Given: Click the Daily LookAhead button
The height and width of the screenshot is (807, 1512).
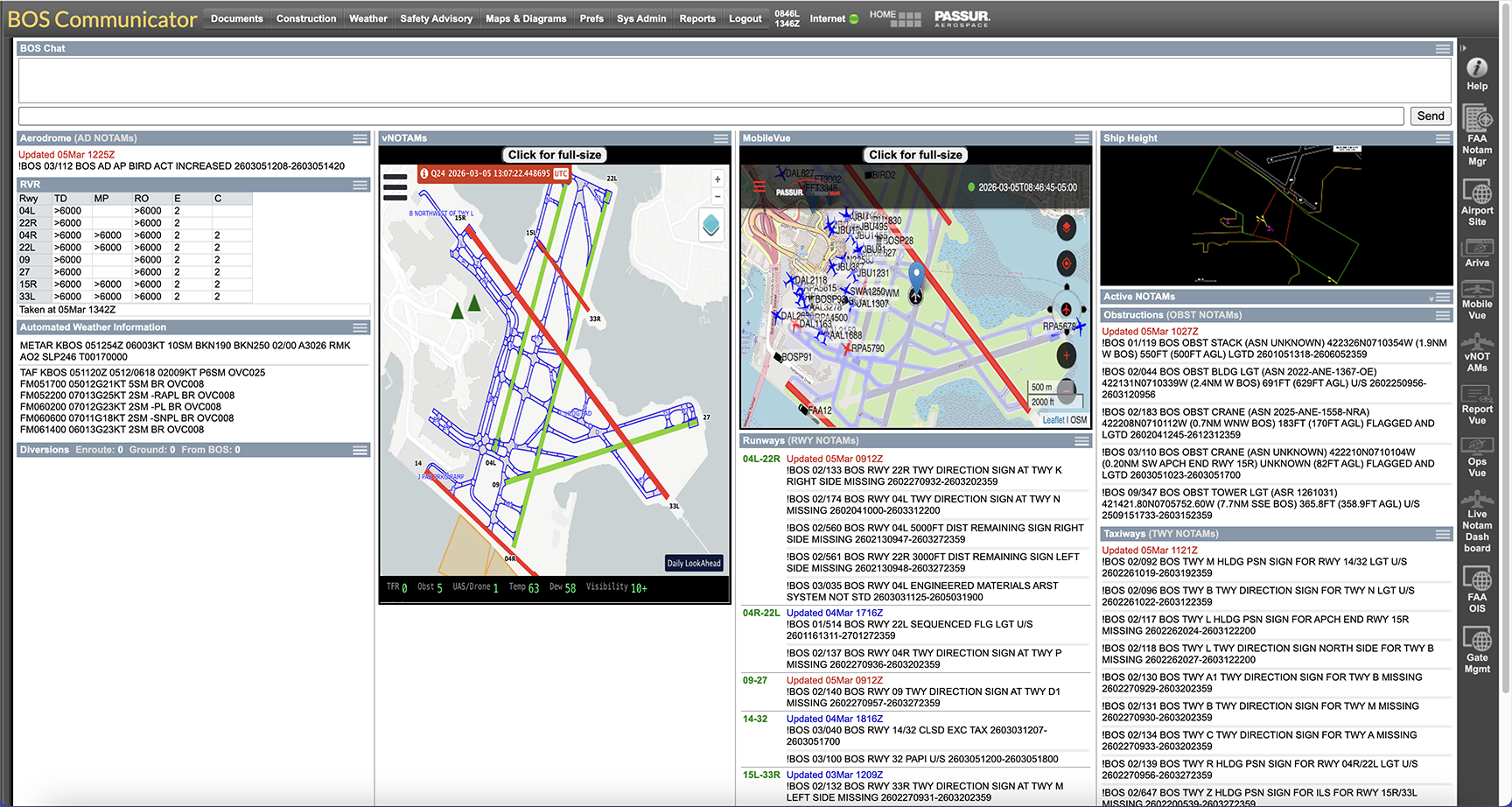Looking at the screenshot, I should click(x=694, y=563).
